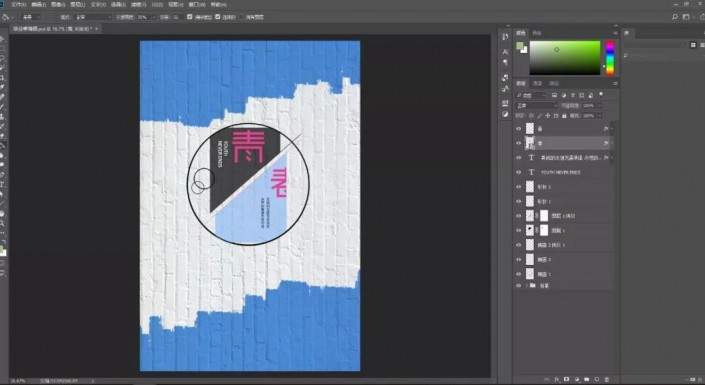
Task: Collapse effects on the topmost layer
Action: coord(612,129)
